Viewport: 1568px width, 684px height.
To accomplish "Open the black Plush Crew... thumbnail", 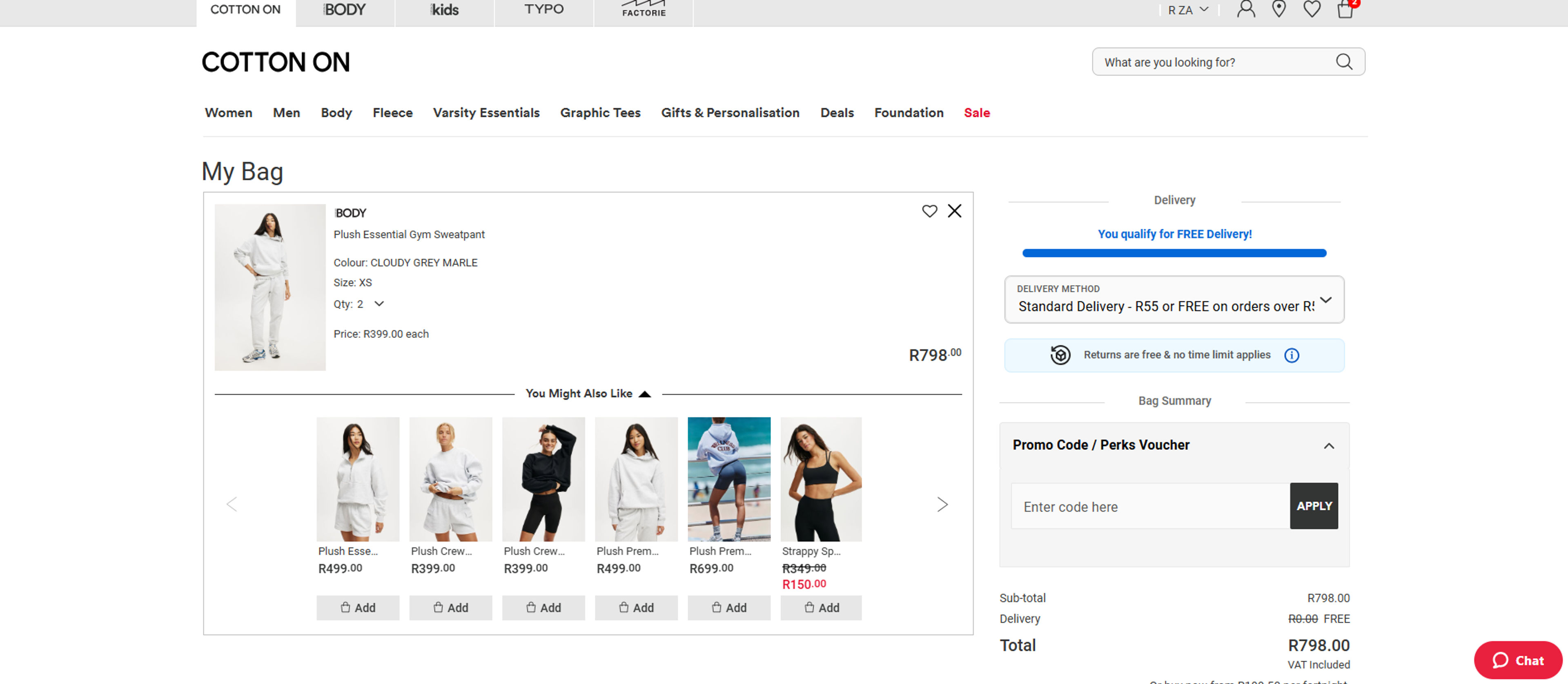I will (x=543, y=479).
